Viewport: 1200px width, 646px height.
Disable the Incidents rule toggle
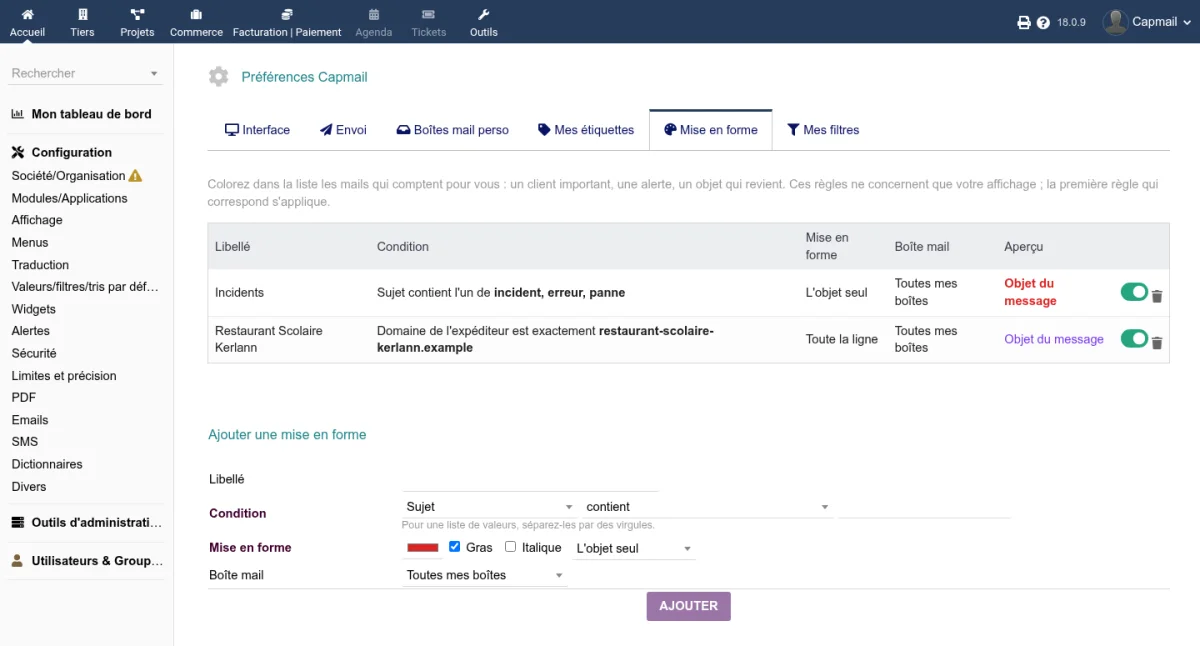coord(1134,292)
